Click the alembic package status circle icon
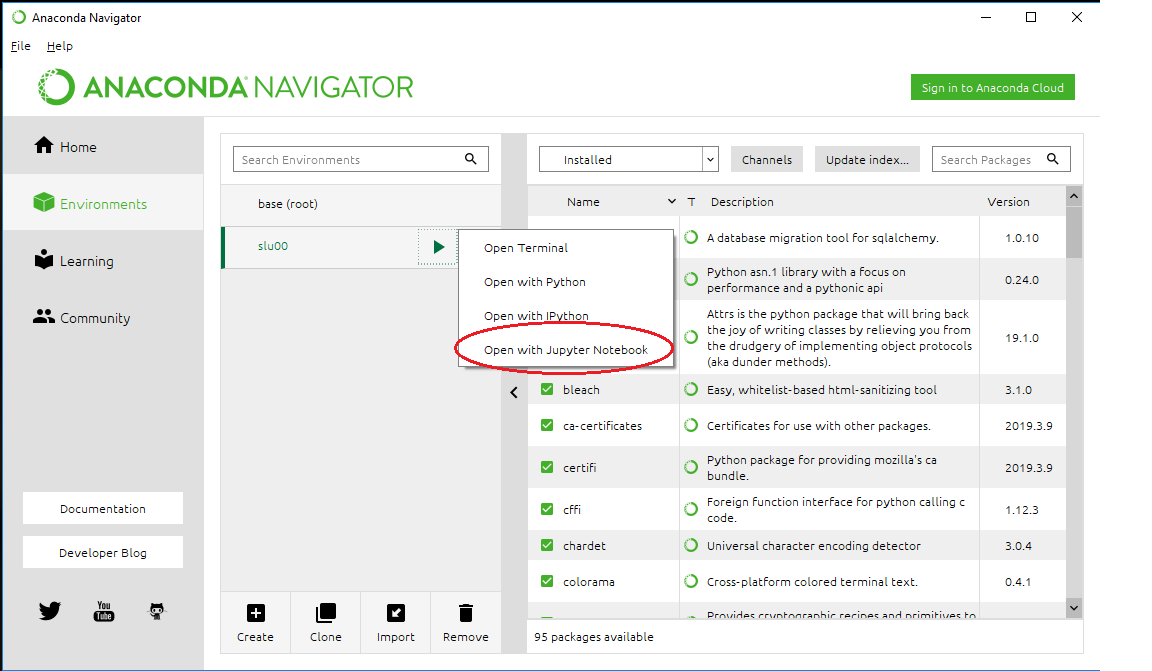 [x=691, y=237]
